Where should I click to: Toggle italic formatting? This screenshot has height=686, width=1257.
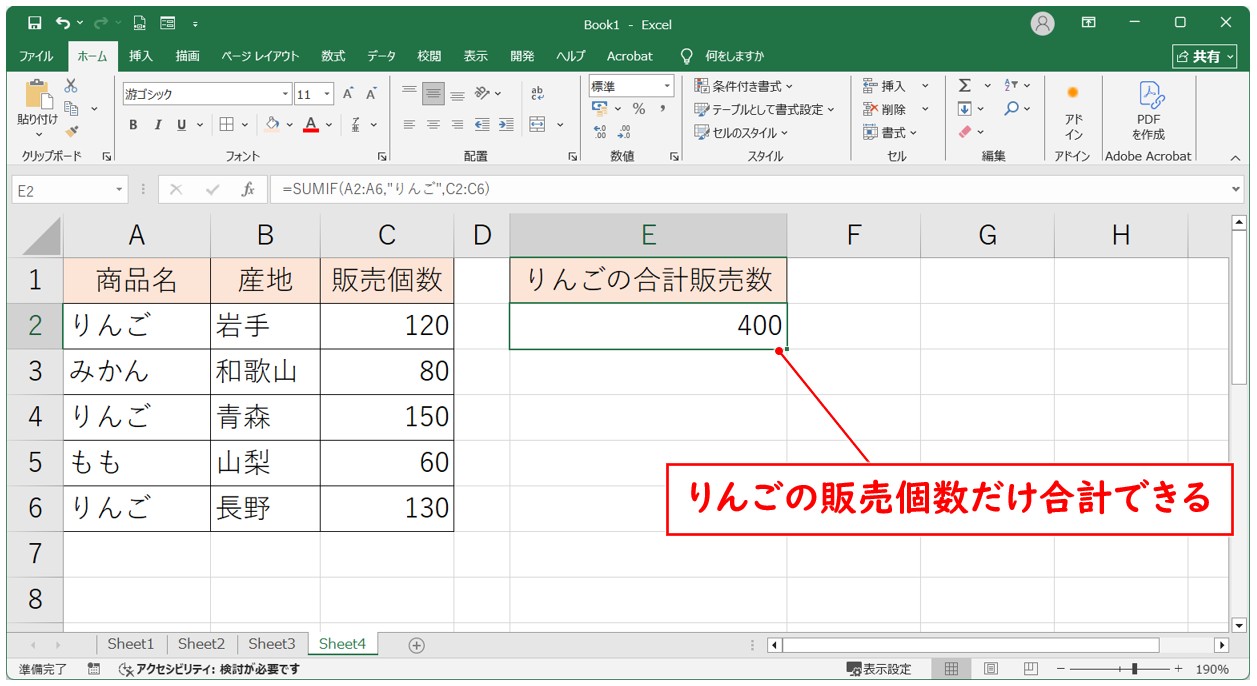[x=157, y=125]
